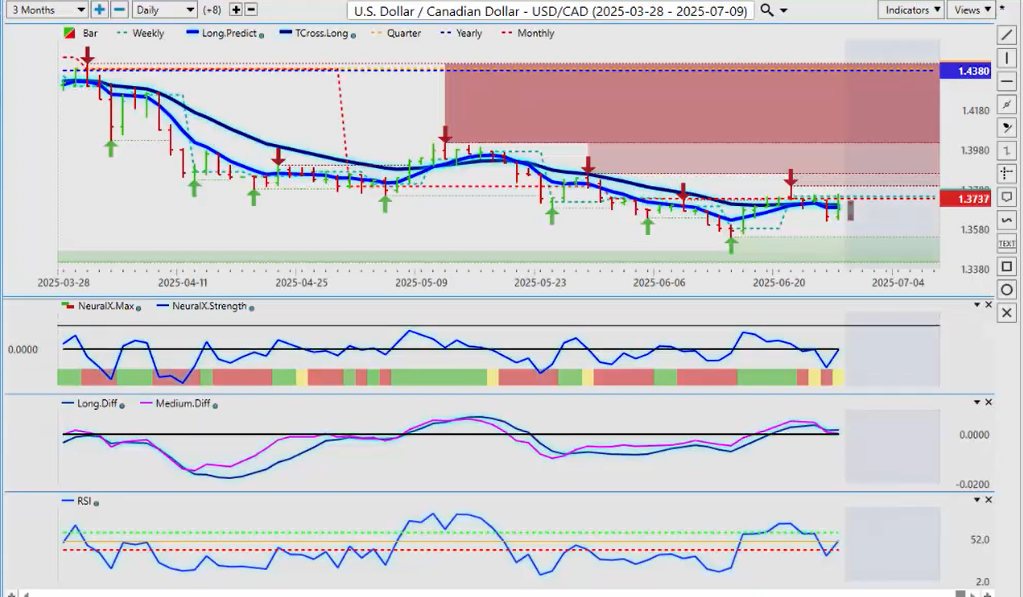The image size is (1023, 597).
Task: Click the search magnifier icon
Action: coord(766,10)
